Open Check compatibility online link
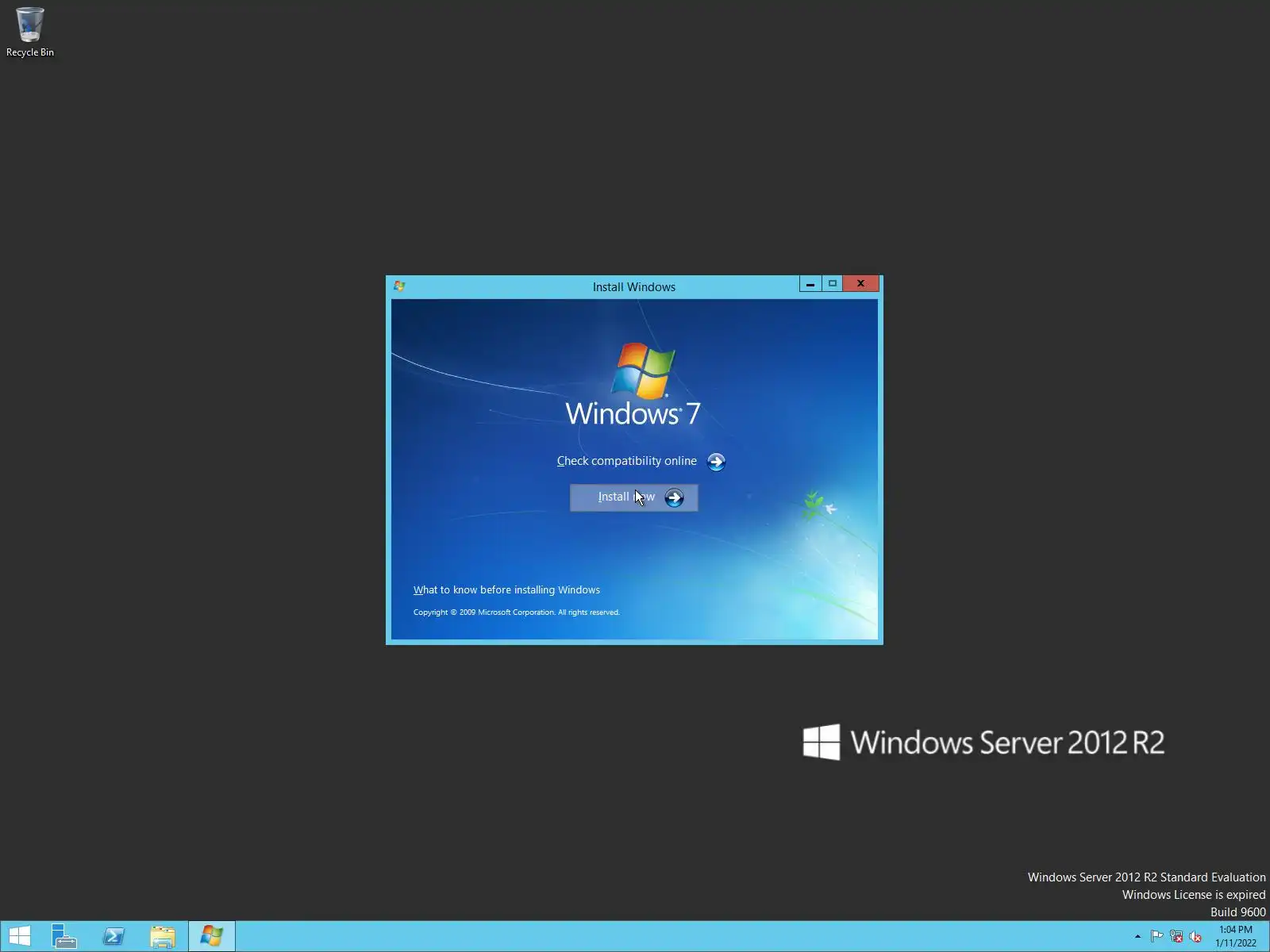Viewport: 1270px width, 952px height. click(x=627, y=461)
